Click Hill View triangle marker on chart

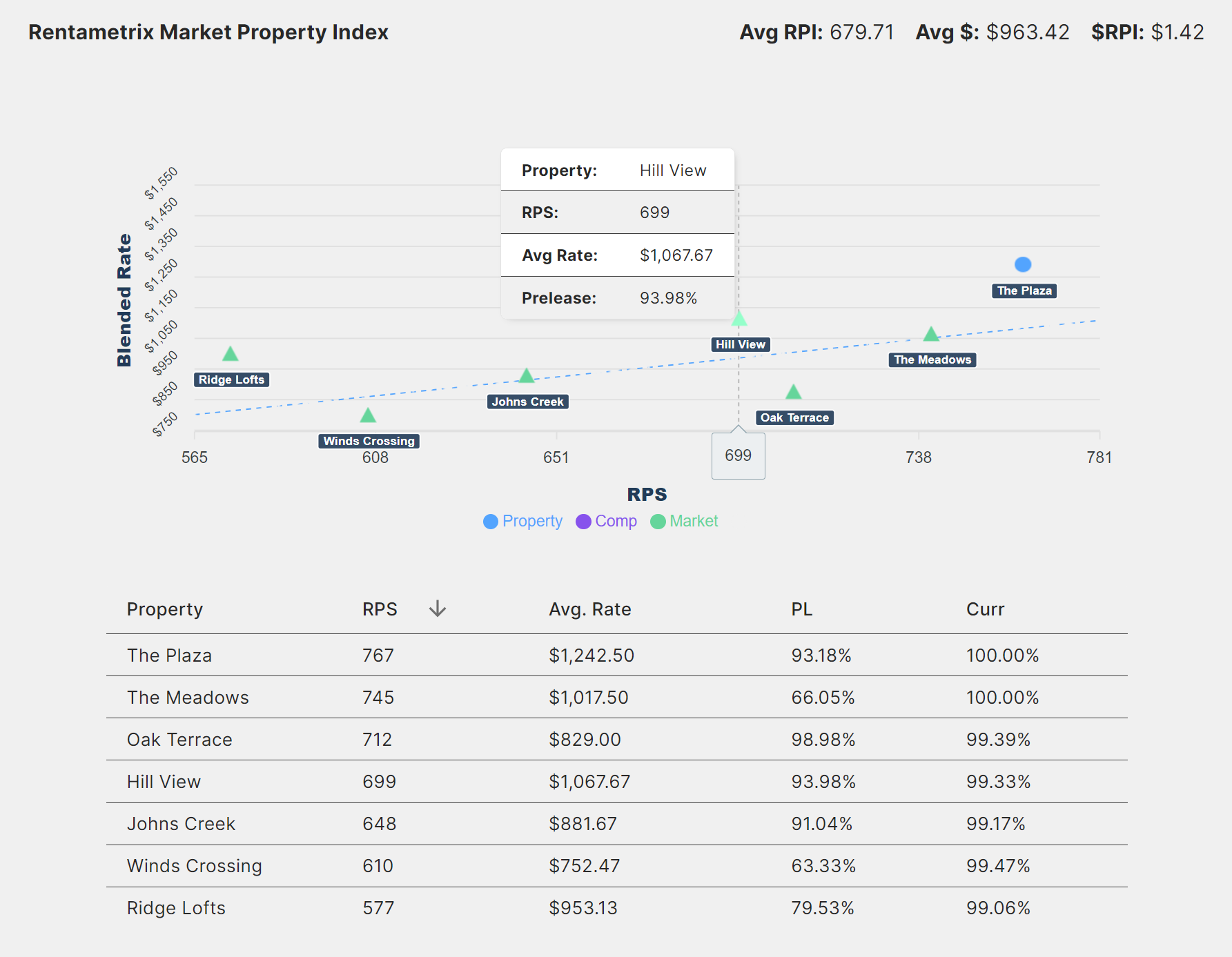(739, 319)
